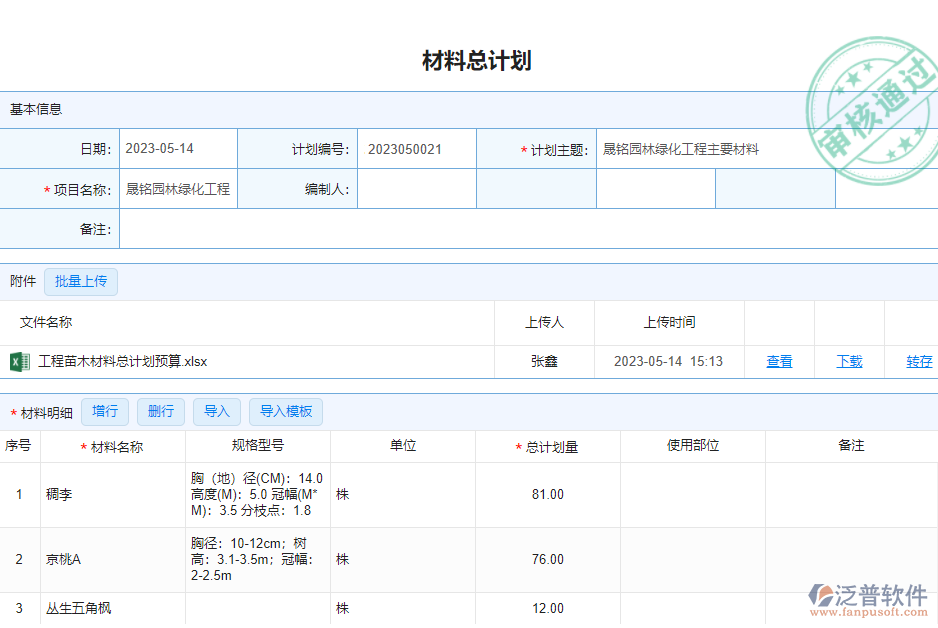Click the 导入模板 import template button

(x=286, y=411)
